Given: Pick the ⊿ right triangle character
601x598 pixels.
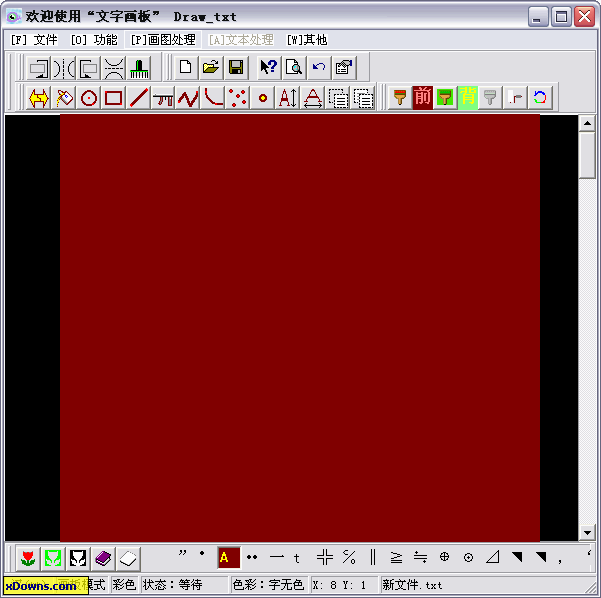Looking at the screenshot, I should [493, 557].
